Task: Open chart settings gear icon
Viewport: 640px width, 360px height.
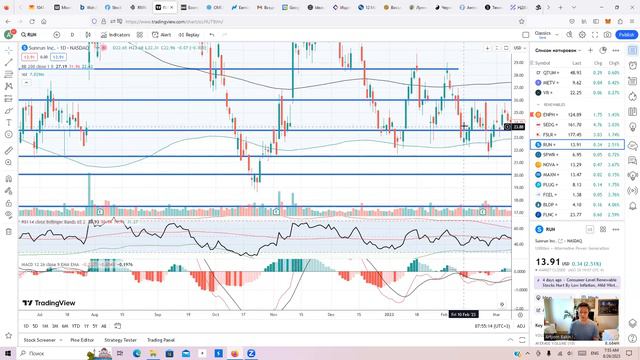Action: pyautogui.click(x=582, y=35)
